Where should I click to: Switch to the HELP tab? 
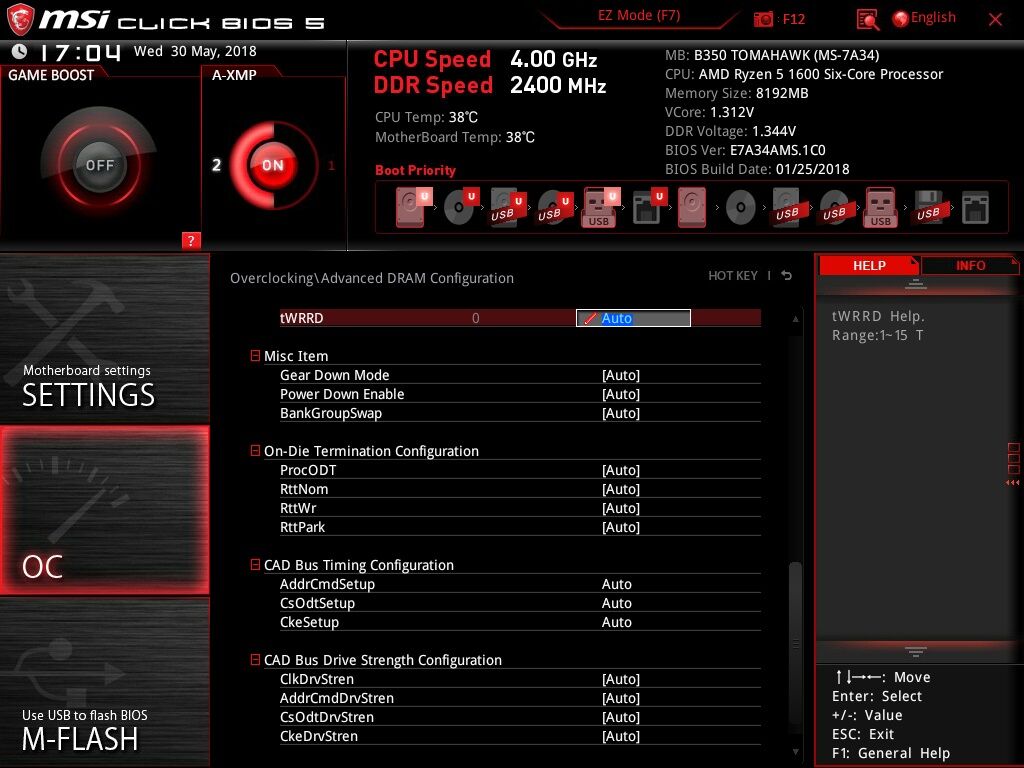coord(869,265)
